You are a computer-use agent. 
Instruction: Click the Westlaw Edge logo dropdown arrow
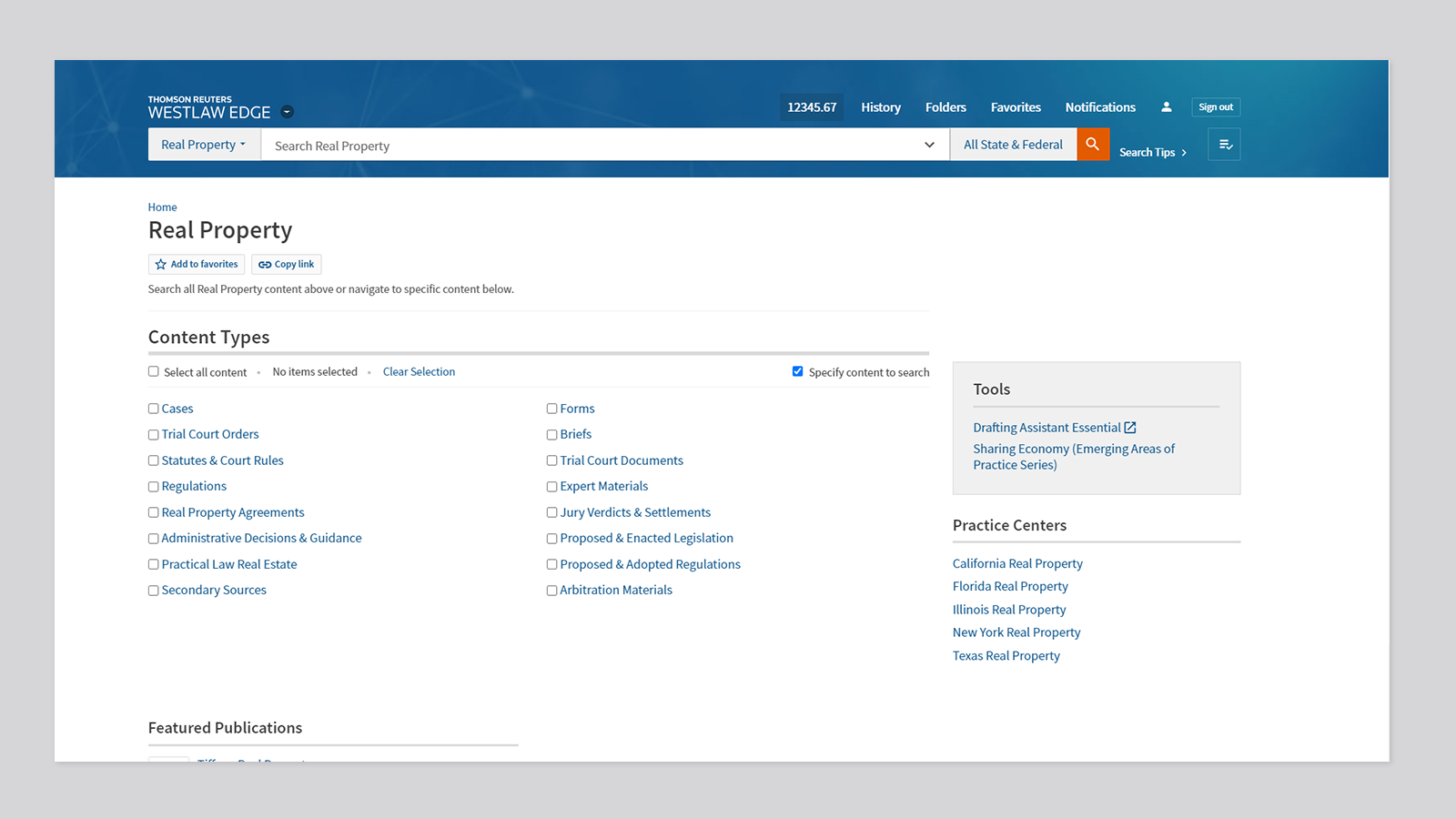pos(288,112)
